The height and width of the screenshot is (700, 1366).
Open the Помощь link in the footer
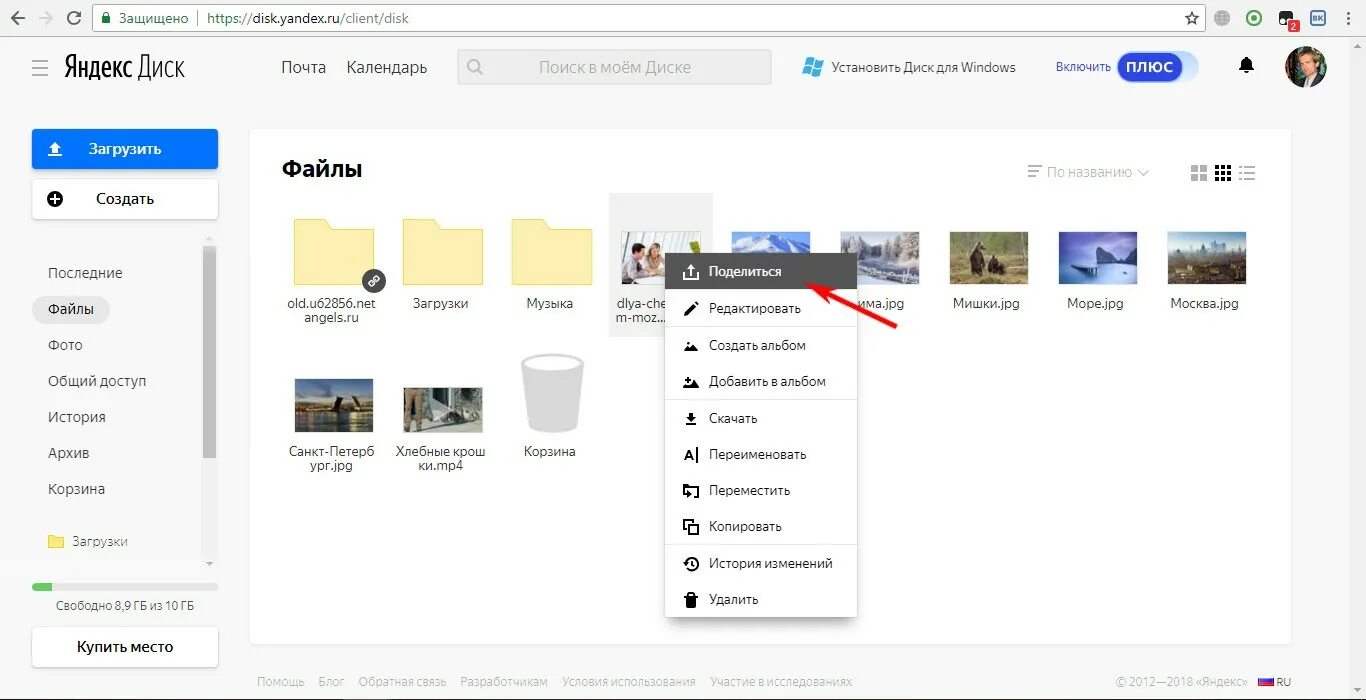[280, 681]
